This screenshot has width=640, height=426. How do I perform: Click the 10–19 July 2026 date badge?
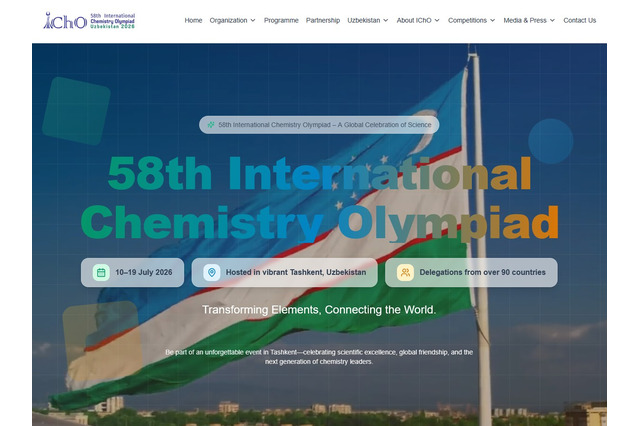133,272
